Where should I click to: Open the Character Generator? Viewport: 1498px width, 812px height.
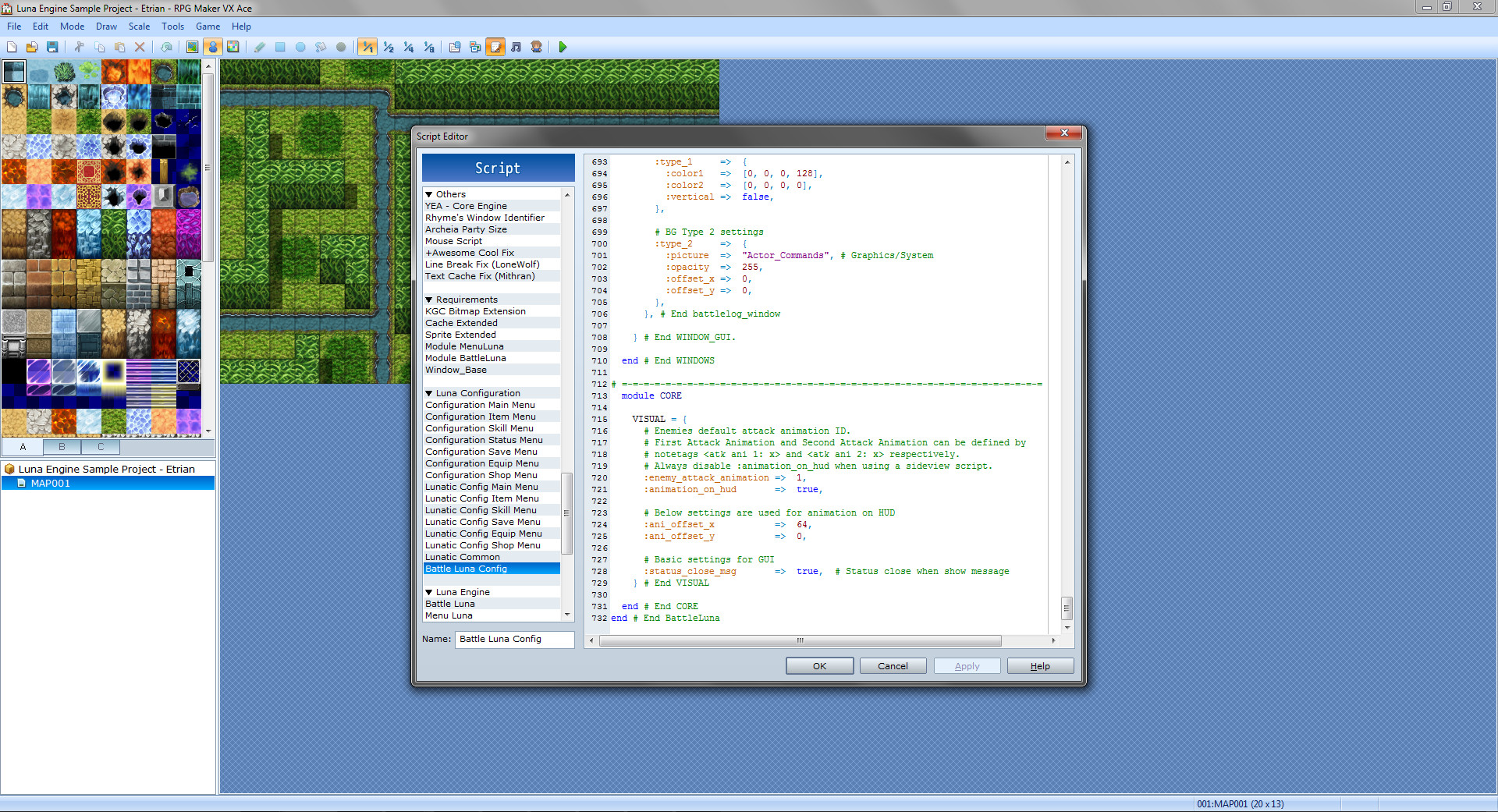(x=536, y=47)
